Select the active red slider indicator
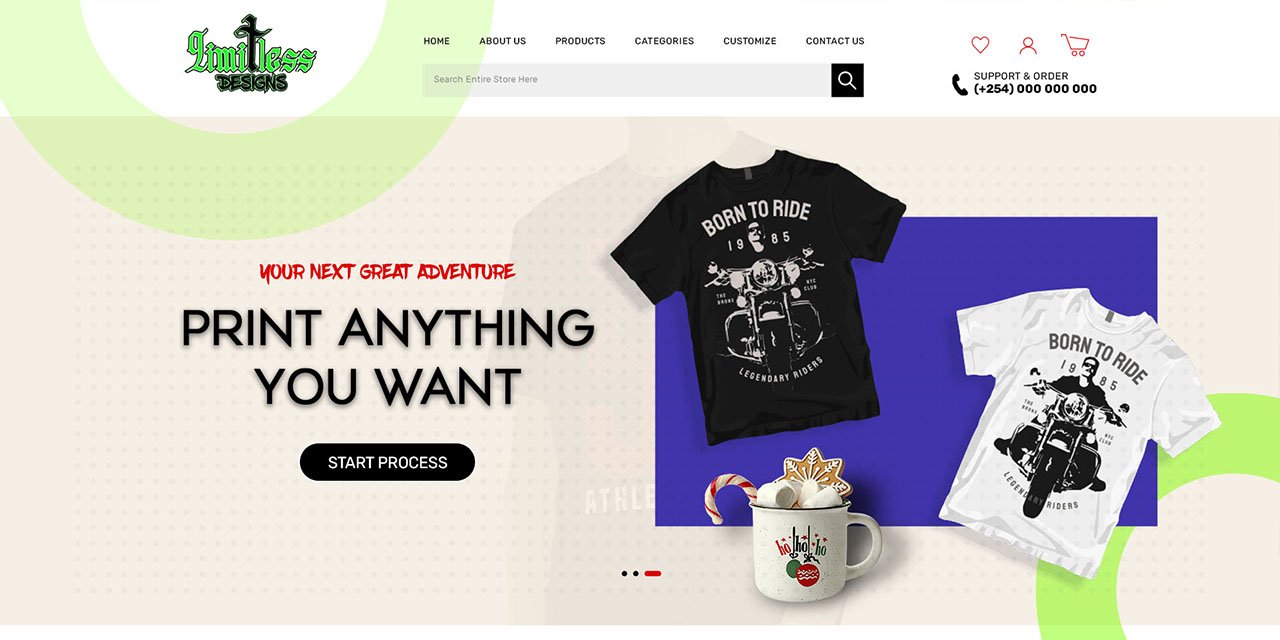This screenshot has width=1280, height=640. click(653, 574)
